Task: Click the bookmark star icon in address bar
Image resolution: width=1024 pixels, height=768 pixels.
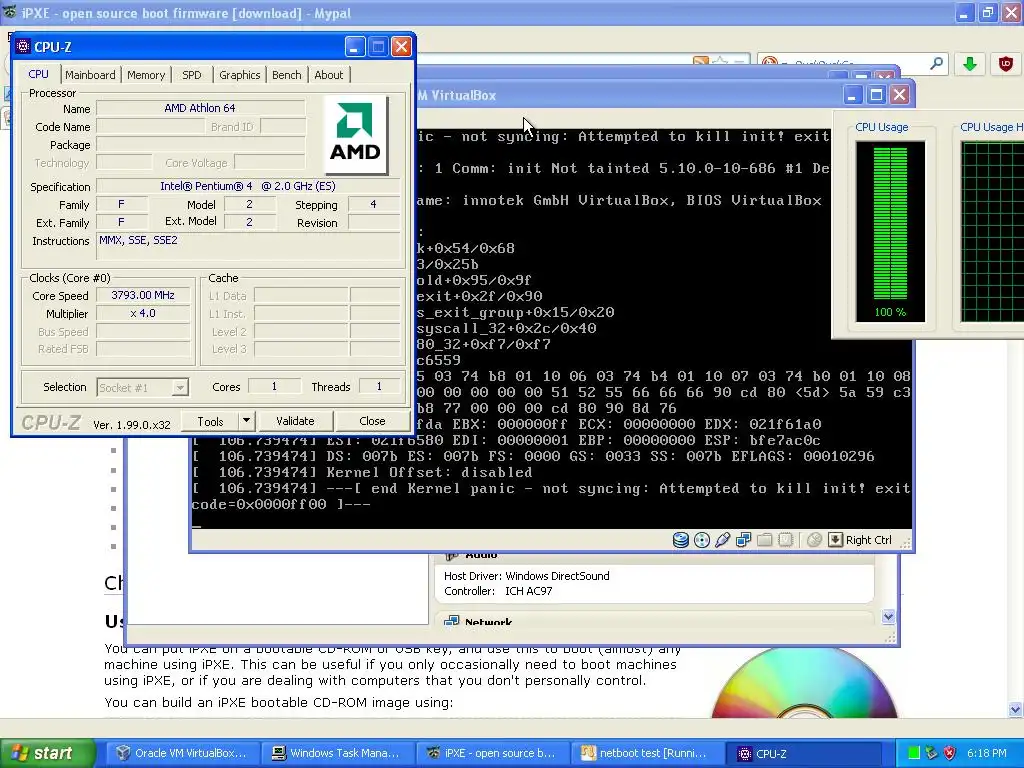Action: [720, 61]
